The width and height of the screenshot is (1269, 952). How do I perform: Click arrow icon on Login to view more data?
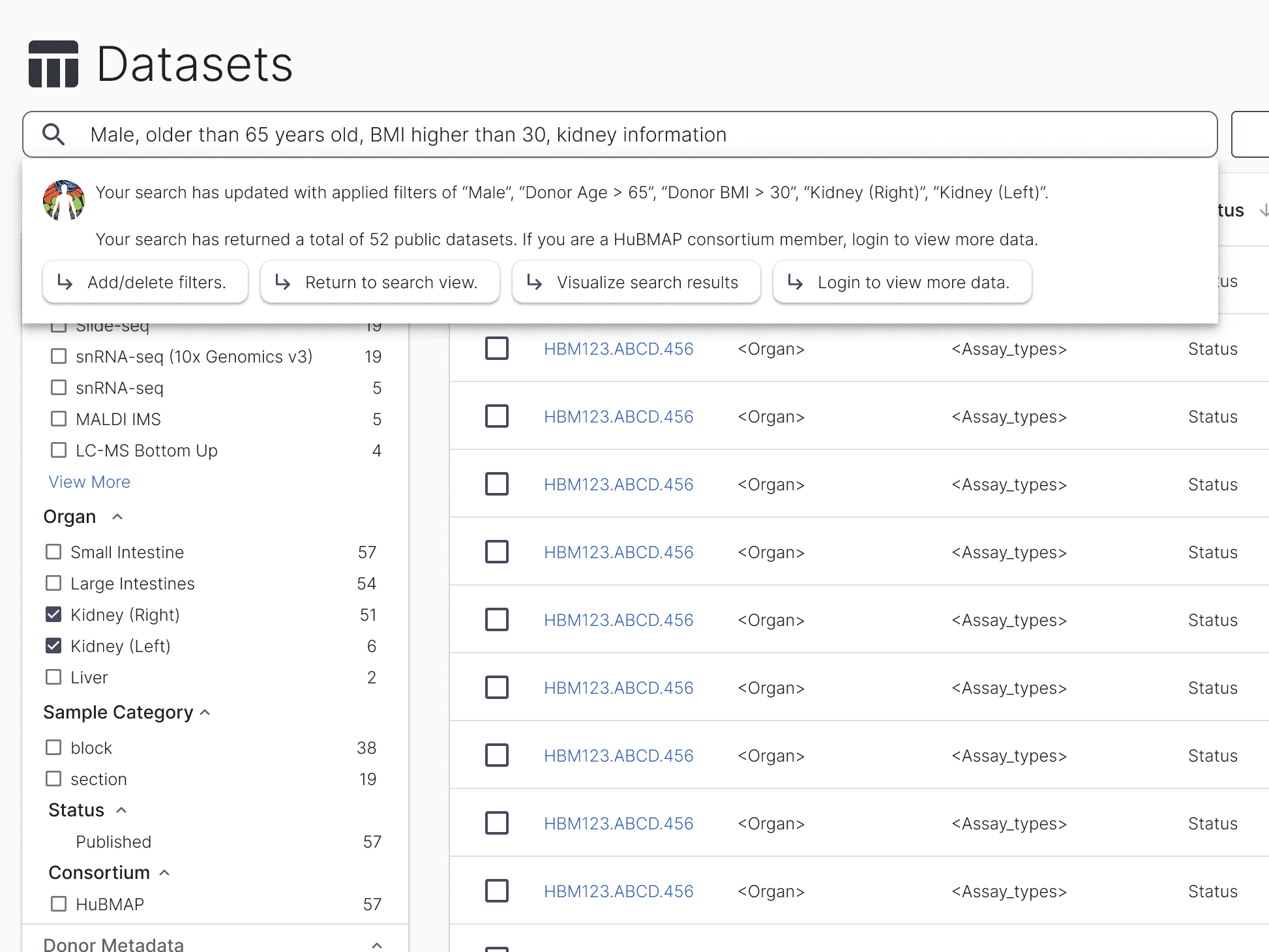796,282
